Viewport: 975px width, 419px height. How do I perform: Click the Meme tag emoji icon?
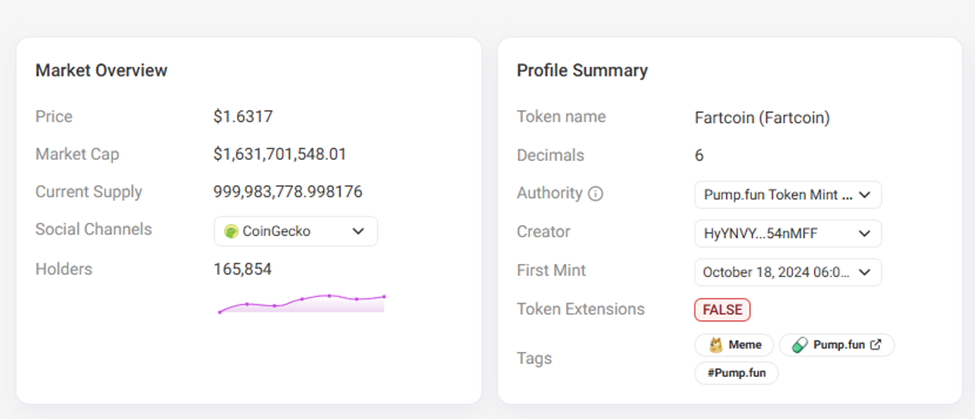[x=716, y=345]
